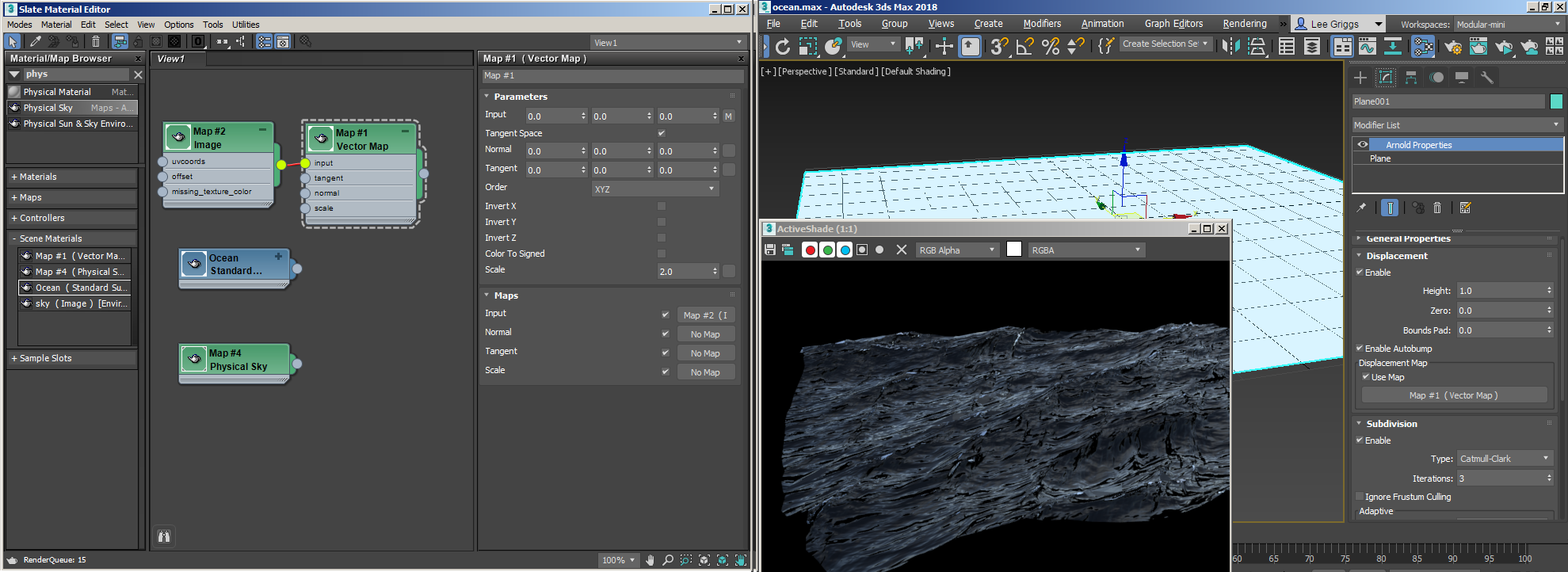The image size is (1568, 572).
Task: Click the white color swatch in ActiveShade
Action: click(x=1013, y=250)
